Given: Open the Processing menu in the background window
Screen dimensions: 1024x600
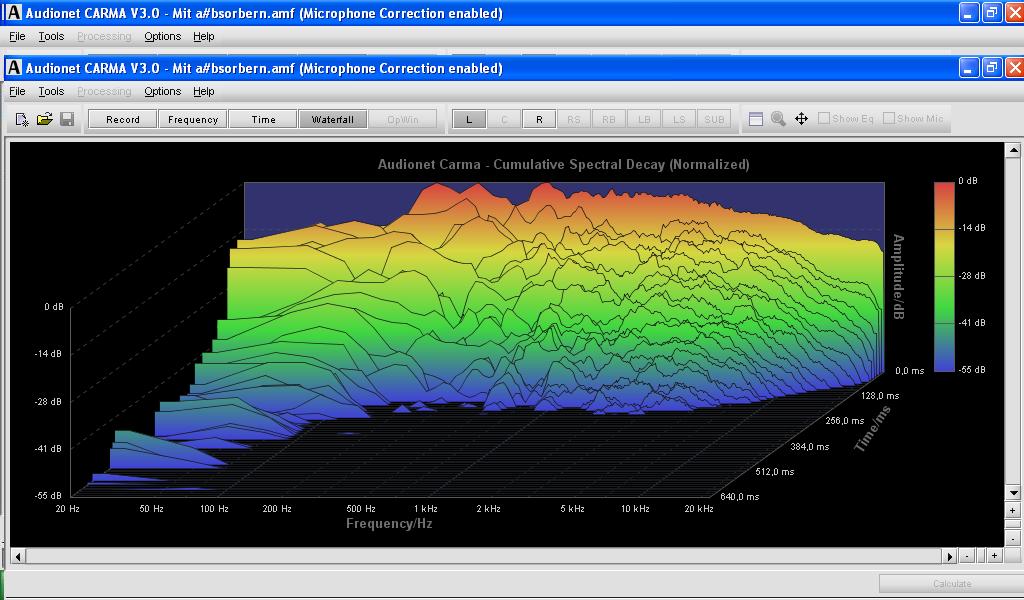Looking at the screenshot, I should click(104, 37).
